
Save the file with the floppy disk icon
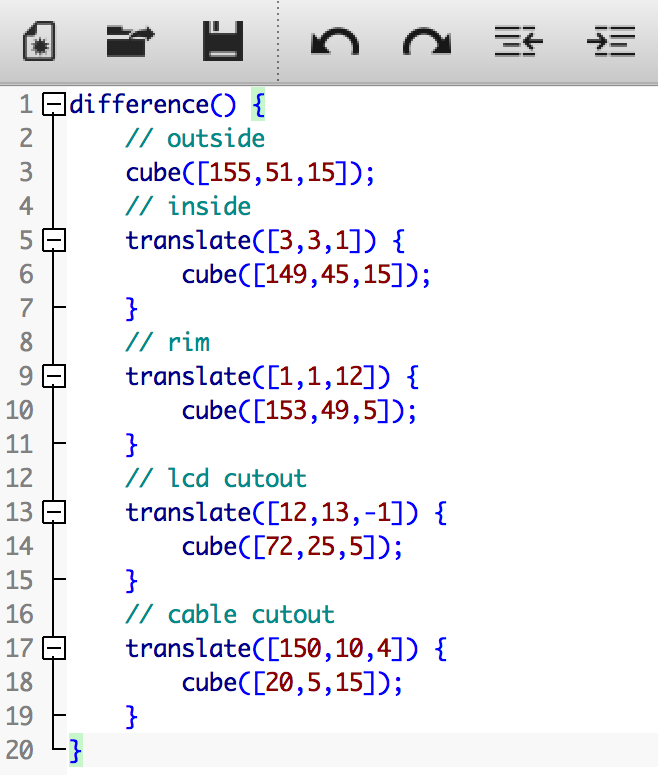click(x=223, y=41)
